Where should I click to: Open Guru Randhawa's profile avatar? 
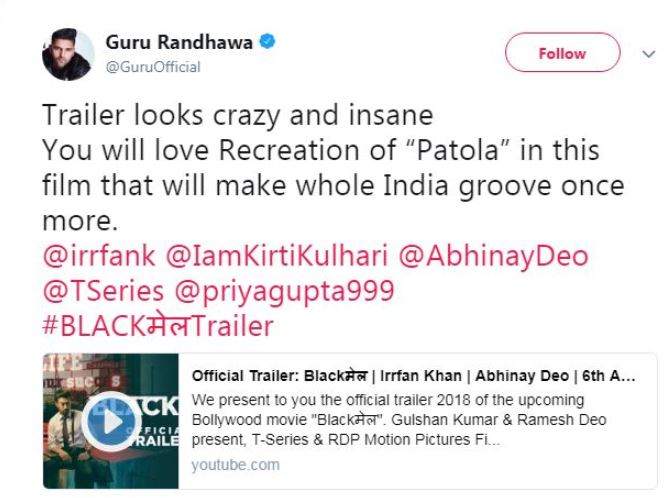point(68,54)
